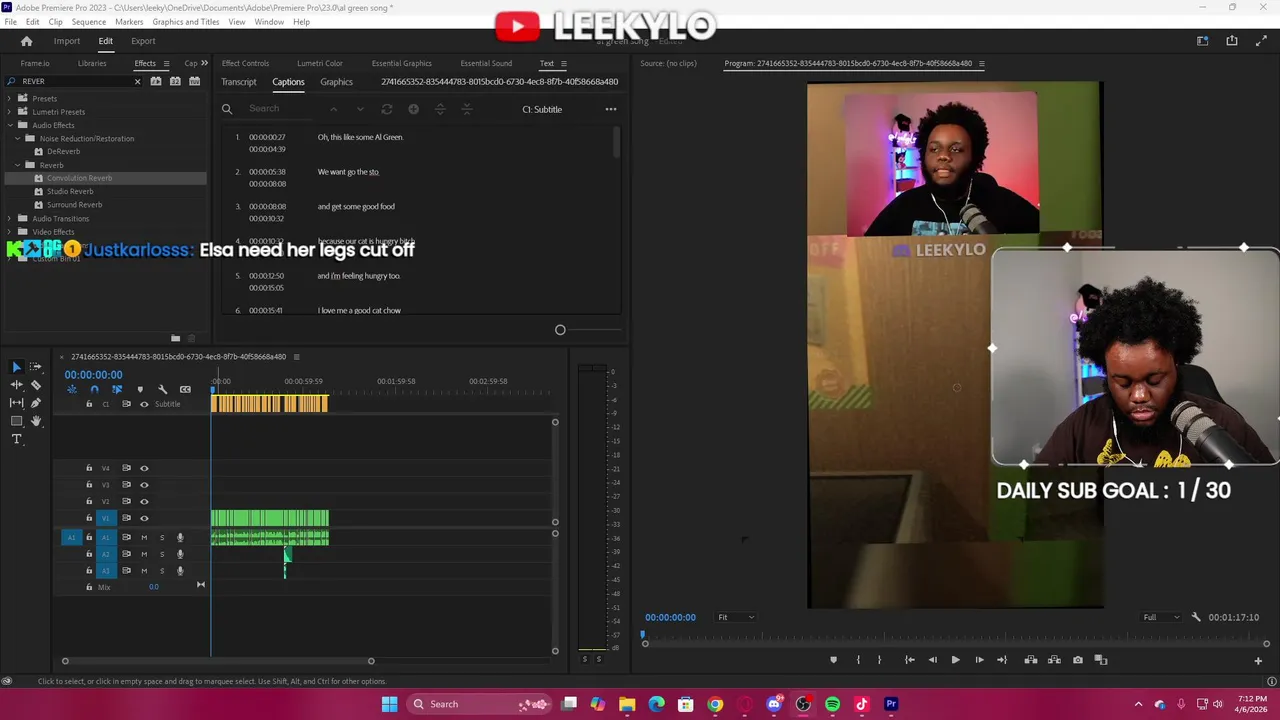
Task: Collapse the Audio Effects folder
Action: (10, 125)
